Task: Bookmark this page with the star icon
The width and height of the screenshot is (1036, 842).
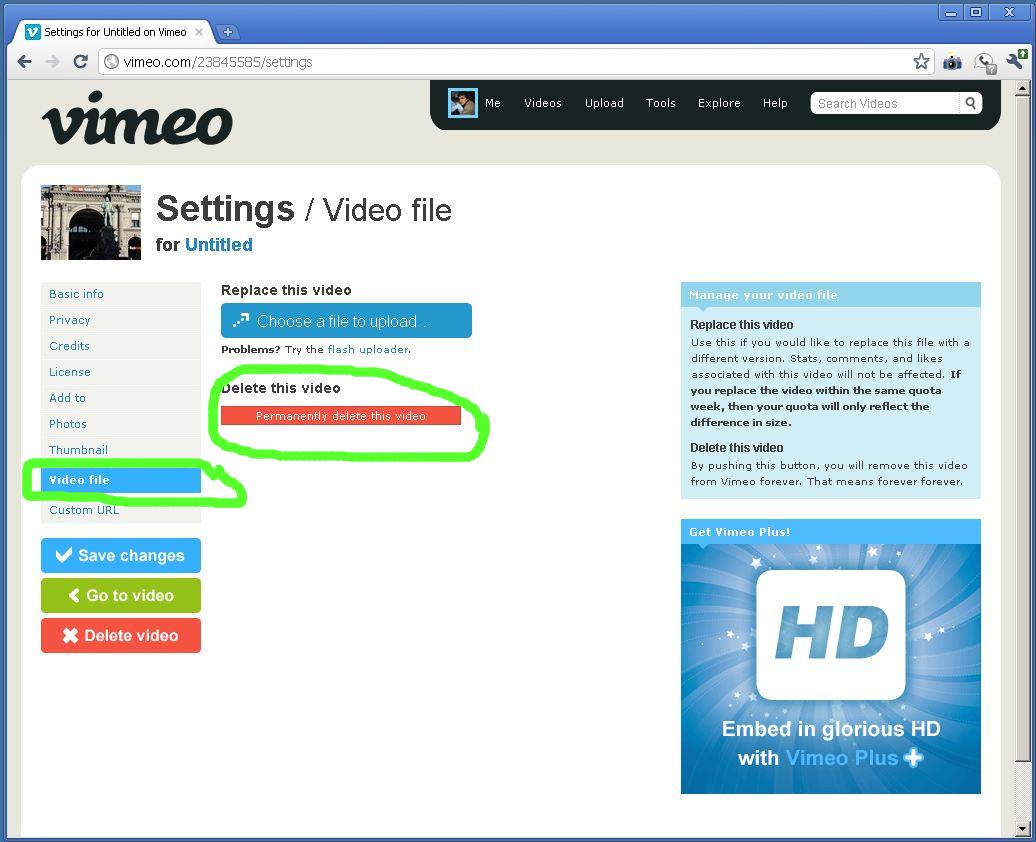Action: tap(921, 62)
